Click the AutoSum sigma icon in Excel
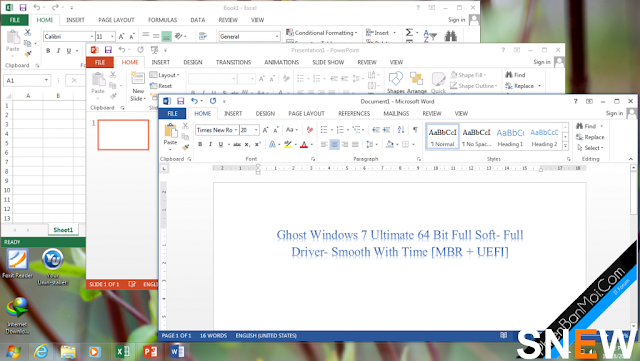Screen dimensions: 640x361 pos(409,32)
